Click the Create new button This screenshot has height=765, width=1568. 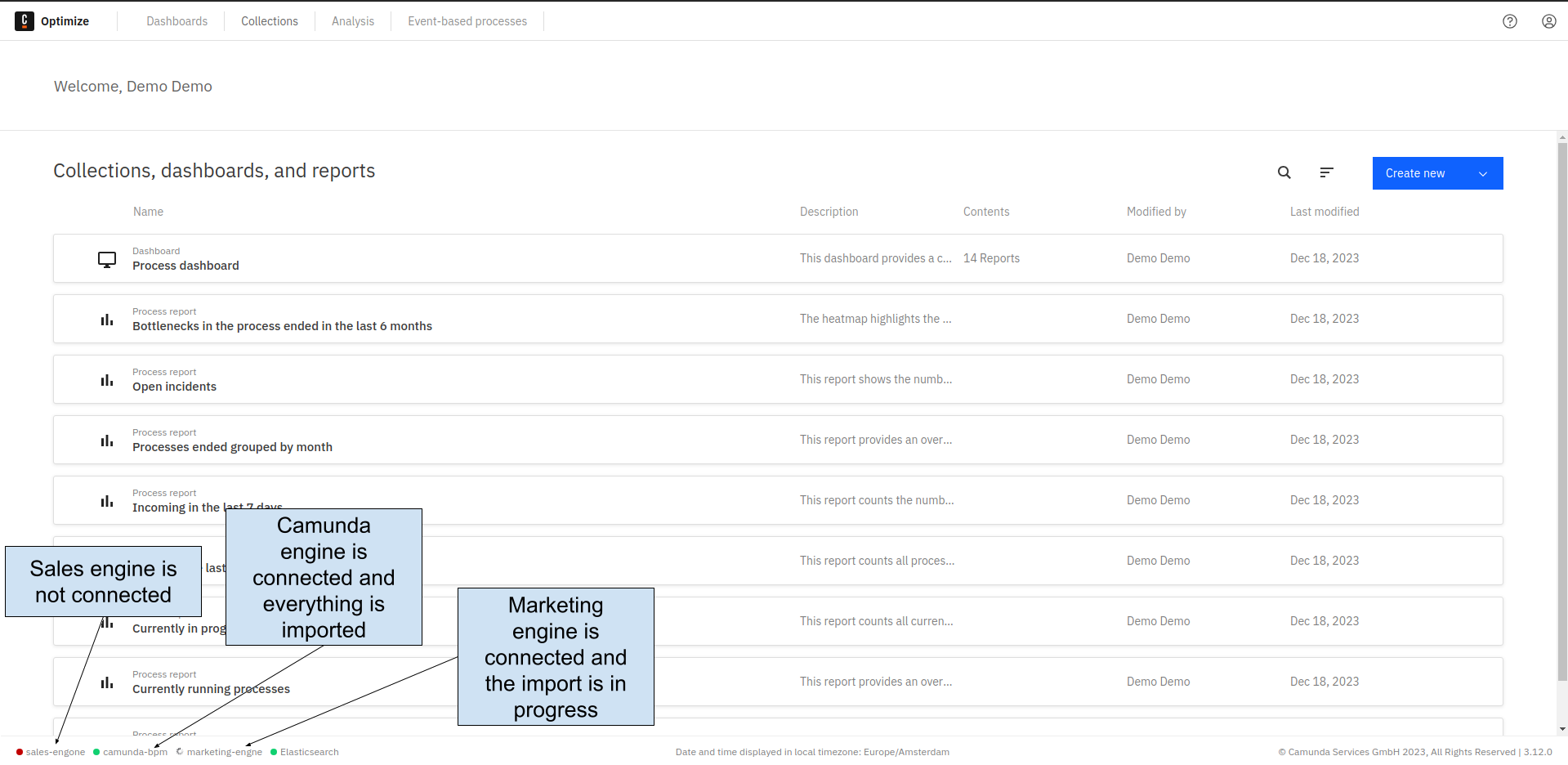pyautogui.click(x=1415, y=173)
